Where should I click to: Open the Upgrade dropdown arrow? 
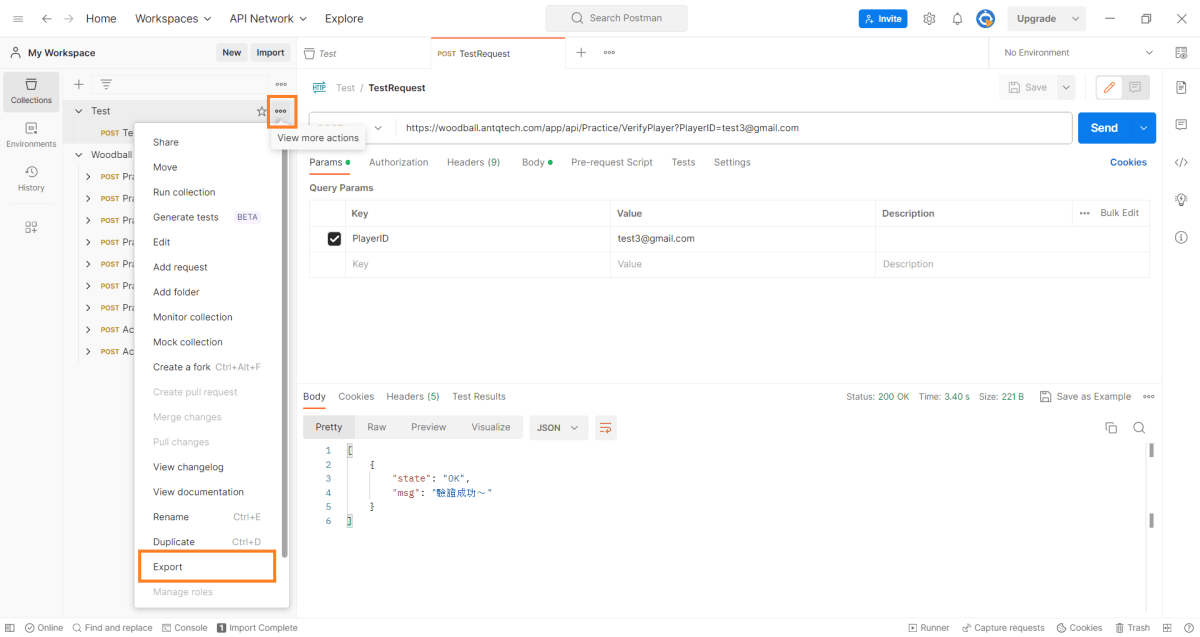pyautogui.click(x=1075, y=18)
